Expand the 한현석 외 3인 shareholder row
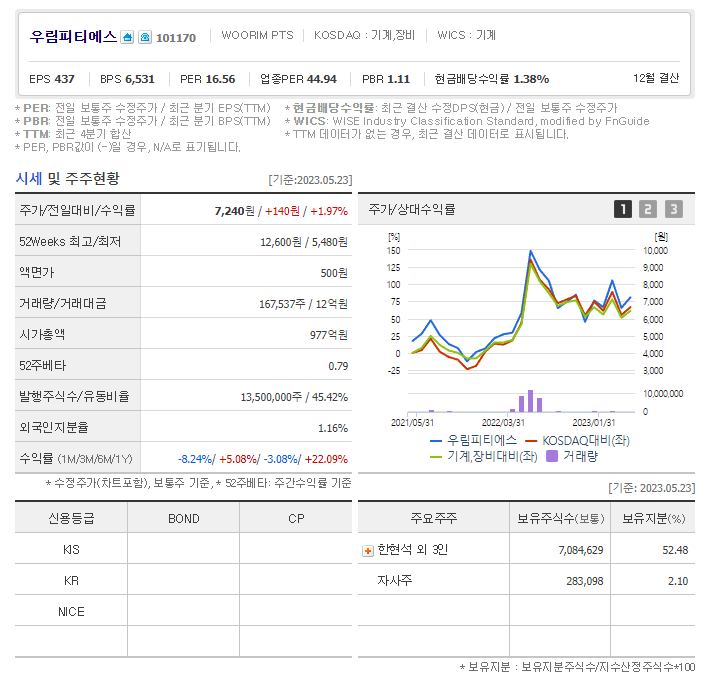 [368, 551]
